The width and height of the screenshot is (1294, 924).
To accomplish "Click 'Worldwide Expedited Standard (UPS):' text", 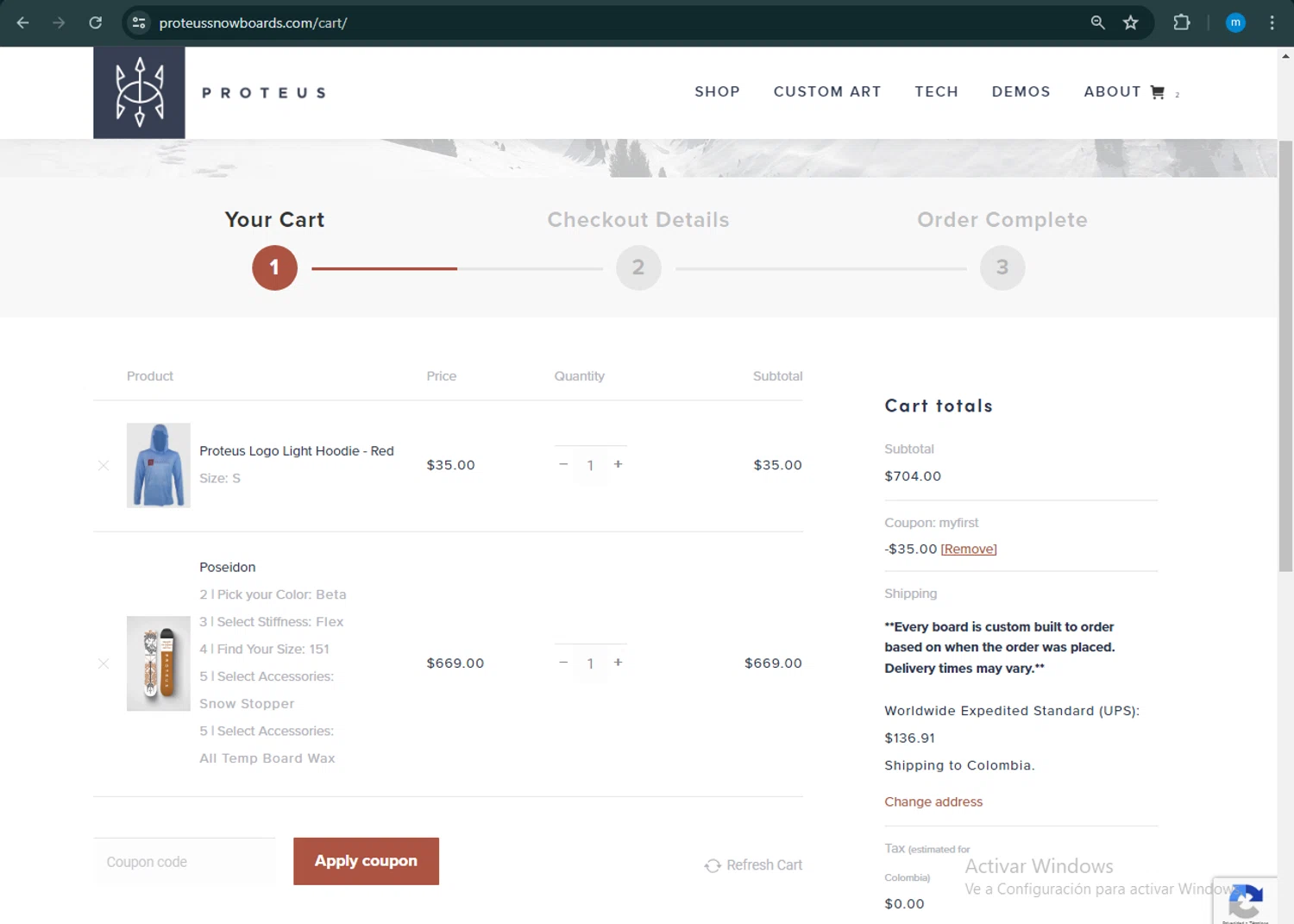I will [1012, 711].
